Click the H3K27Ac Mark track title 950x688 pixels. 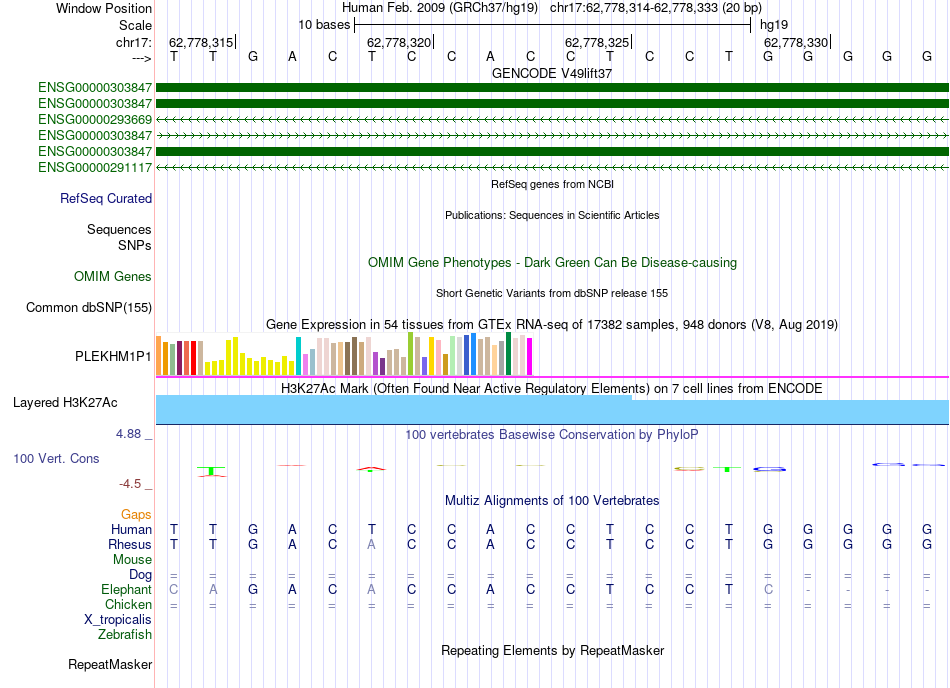[552, 389]
